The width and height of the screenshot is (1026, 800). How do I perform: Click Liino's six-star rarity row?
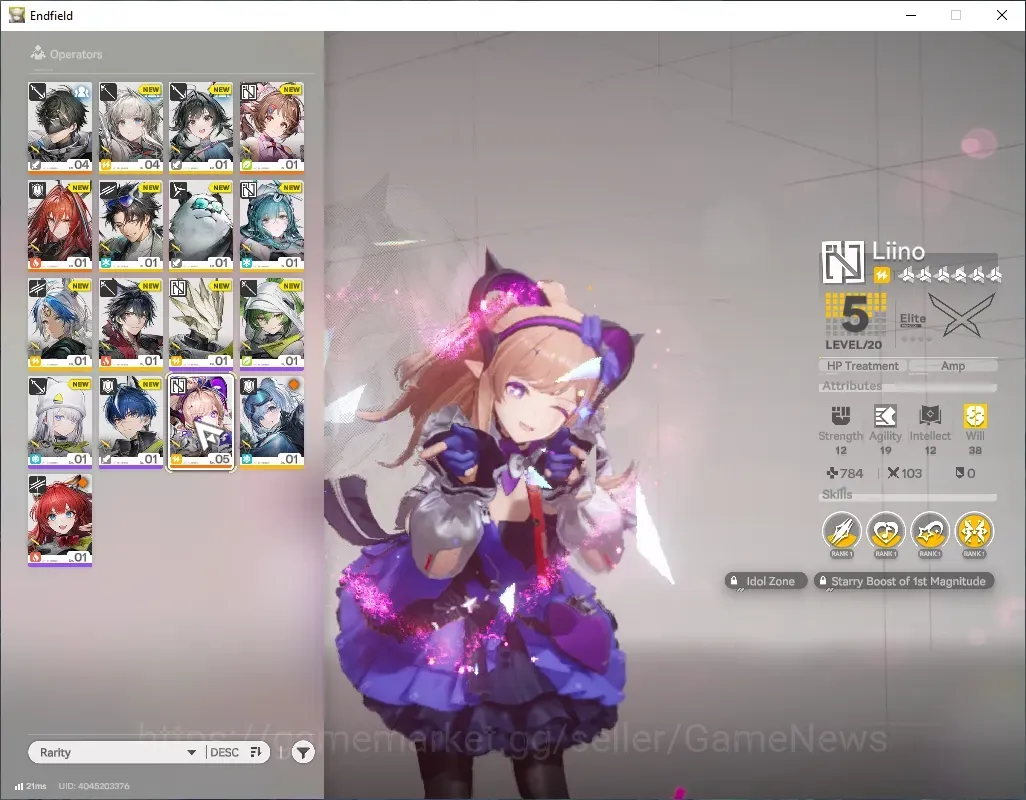pyautogui.click(x=950, y=275)
